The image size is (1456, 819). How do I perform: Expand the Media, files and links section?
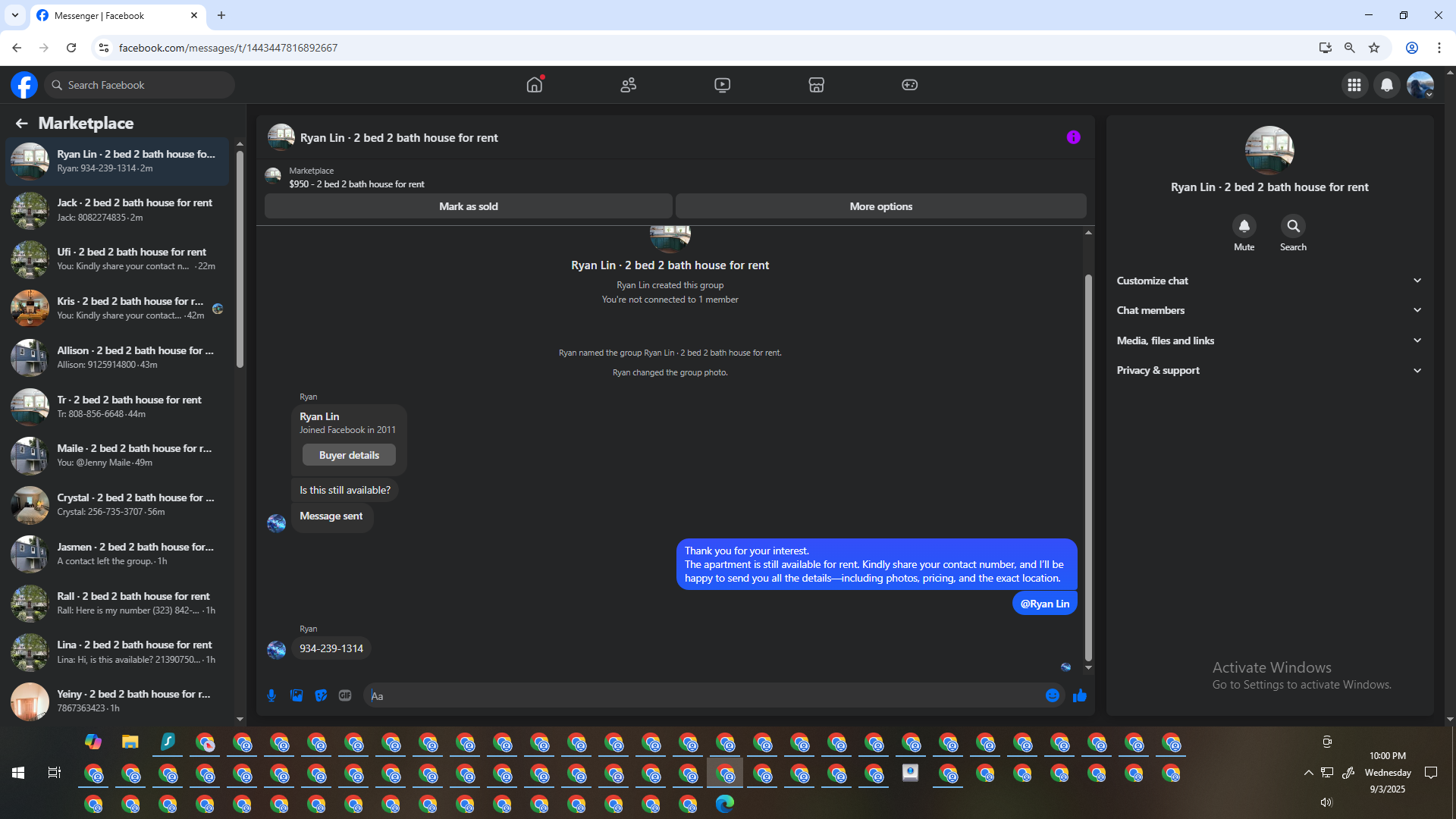pyautogui.click(x=1269, y=340)
